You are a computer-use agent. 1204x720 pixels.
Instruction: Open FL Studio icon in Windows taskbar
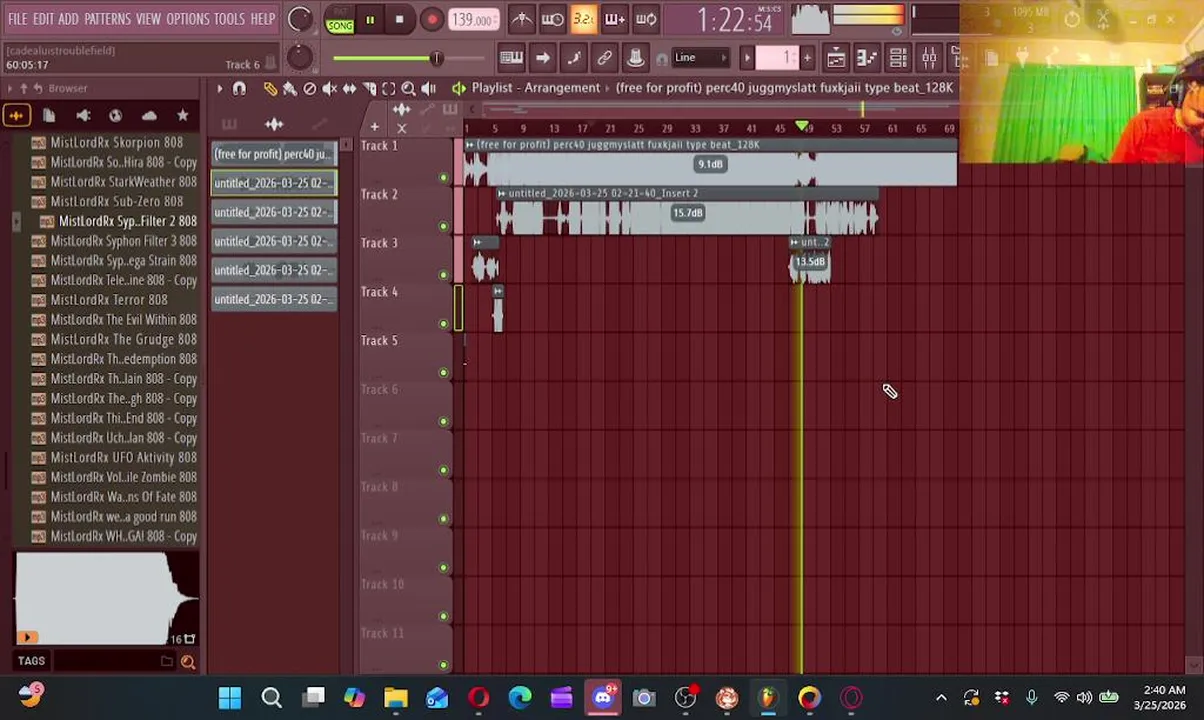click(768, 698)
